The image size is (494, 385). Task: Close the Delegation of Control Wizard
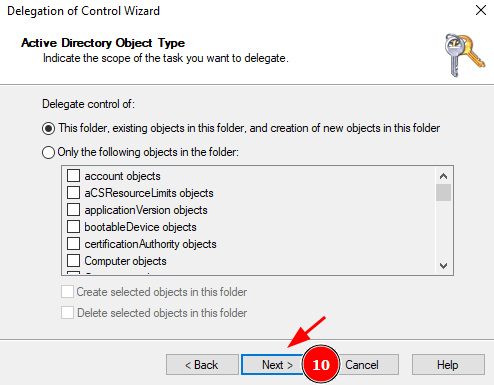point(481,10)
